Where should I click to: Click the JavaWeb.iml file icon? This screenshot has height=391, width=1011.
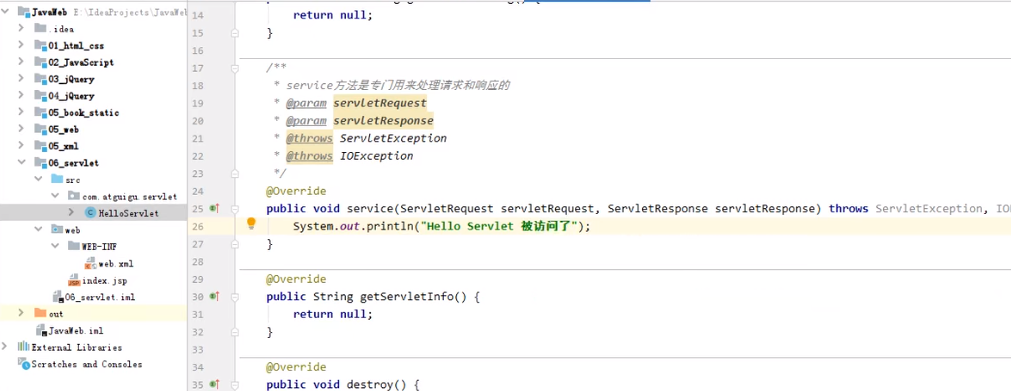tap(41, 330)
